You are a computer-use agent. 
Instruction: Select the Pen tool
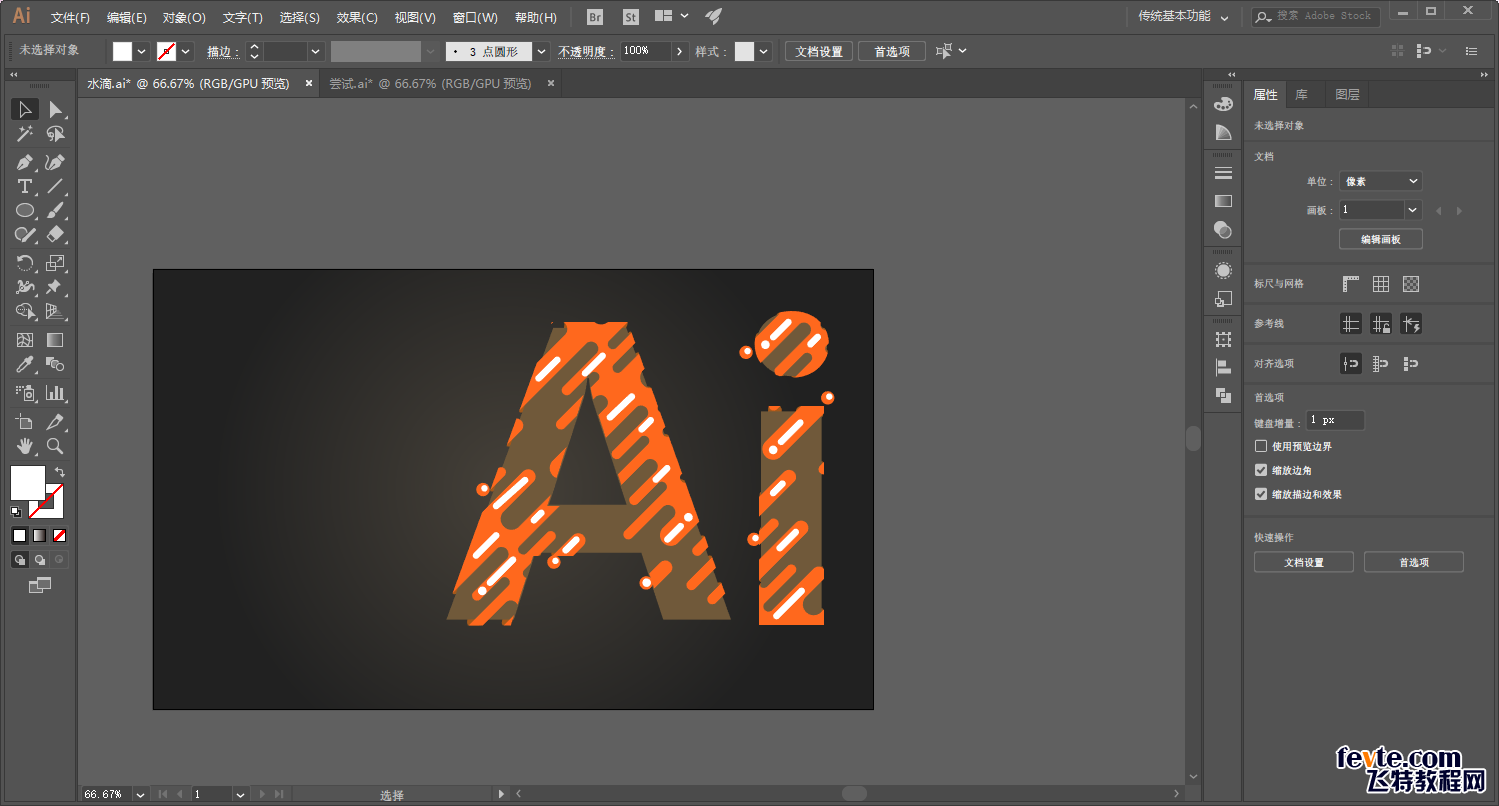click(25, 162)
